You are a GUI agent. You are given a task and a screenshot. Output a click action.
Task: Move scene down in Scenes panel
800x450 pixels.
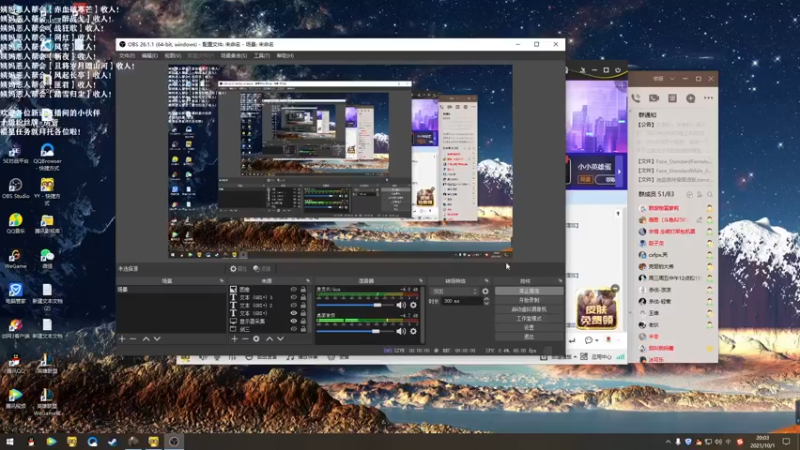[157, 339]
